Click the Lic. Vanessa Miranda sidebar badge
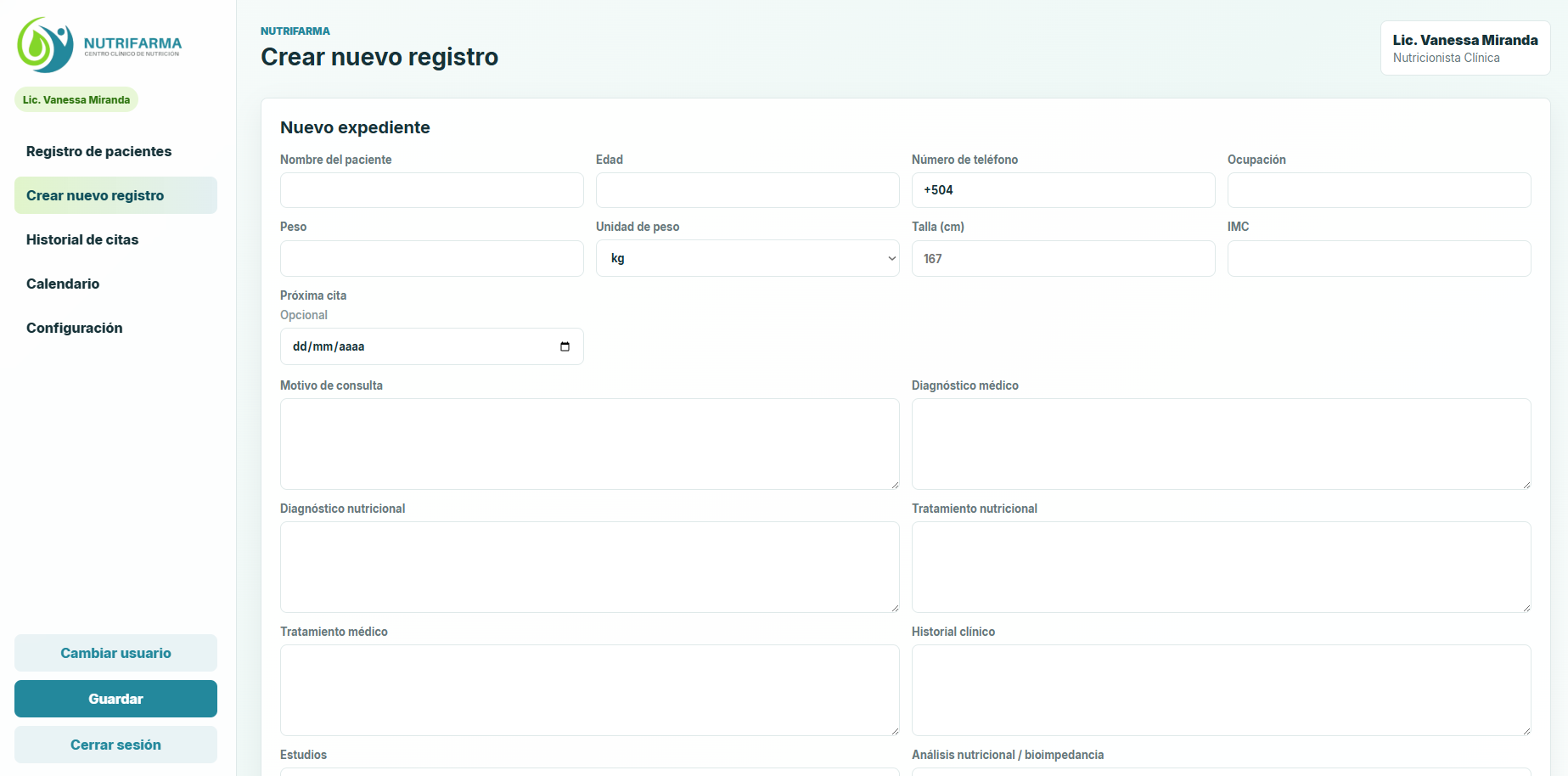Screen dimensions: 1568x776 (x=76, y=99)
